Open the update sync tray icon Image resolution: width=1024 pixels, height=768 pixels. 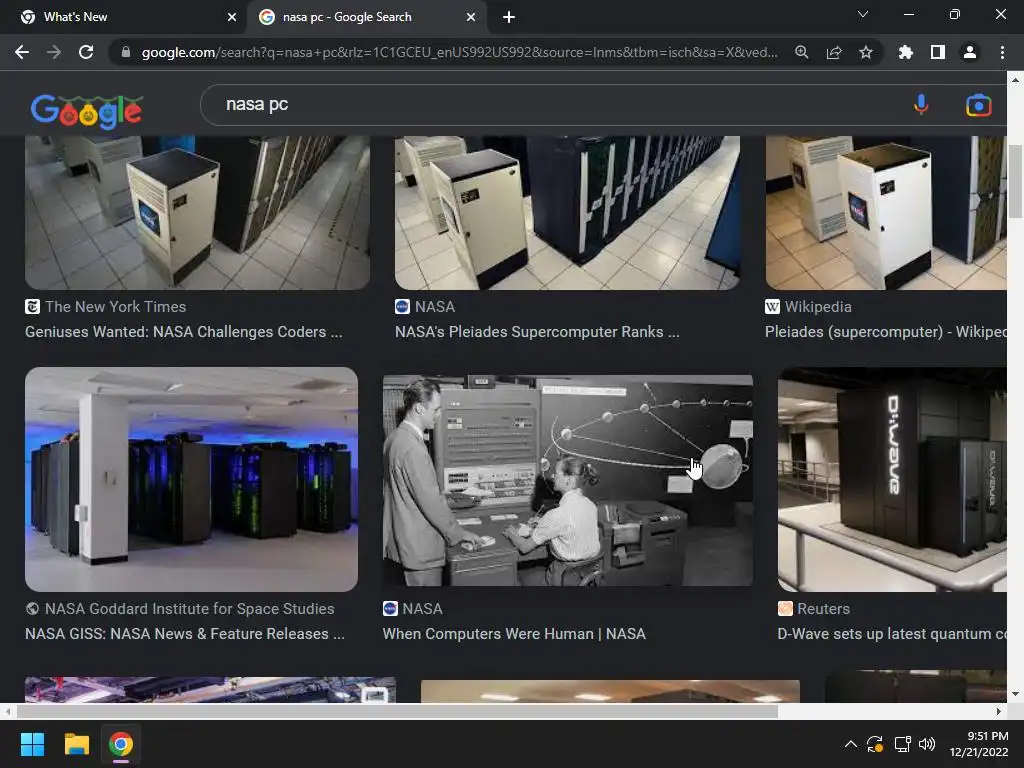tap(875, 744)
